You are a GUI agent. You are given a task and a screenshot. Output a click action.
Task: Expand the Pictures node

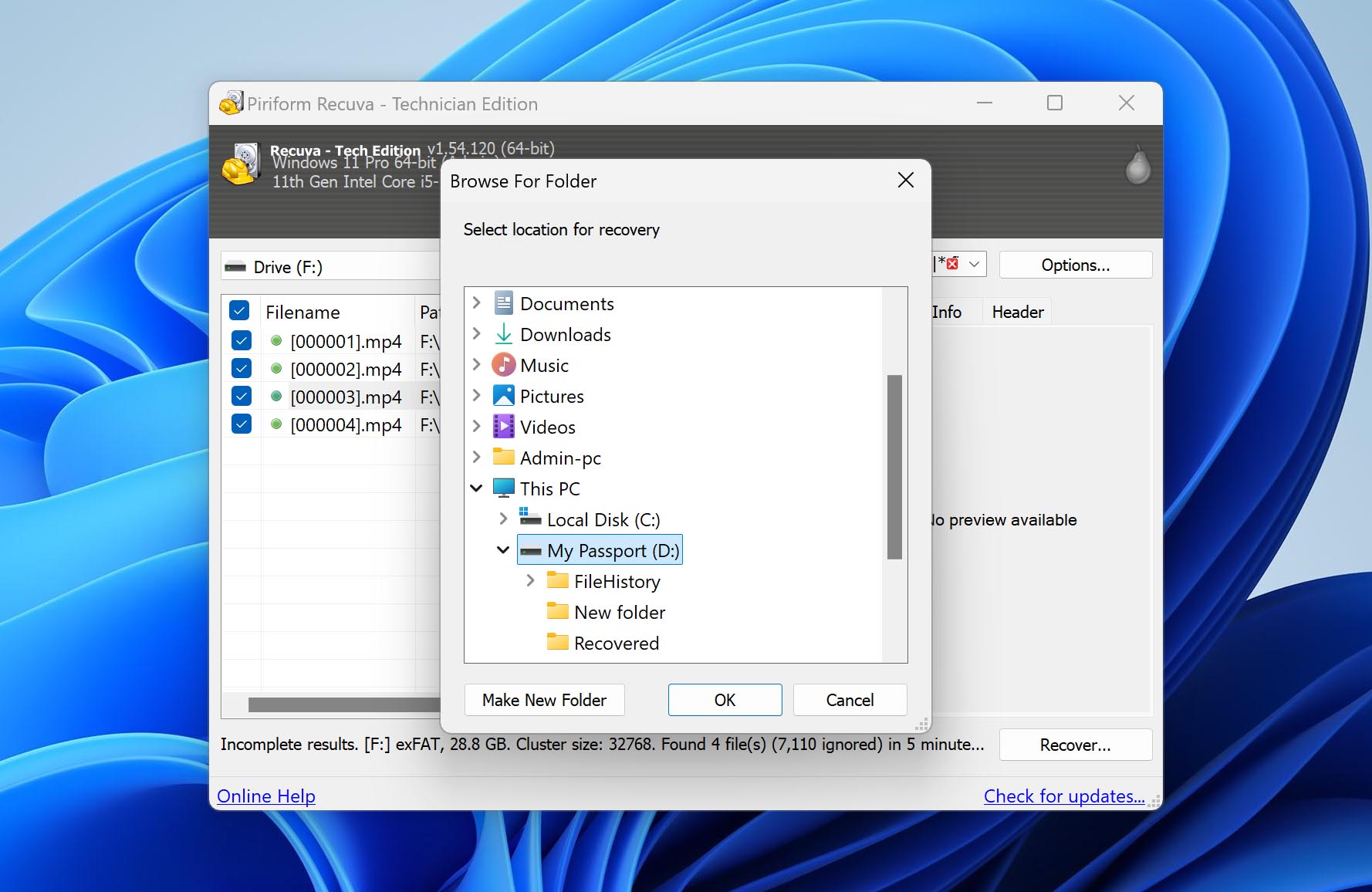[x=477, y=395]
